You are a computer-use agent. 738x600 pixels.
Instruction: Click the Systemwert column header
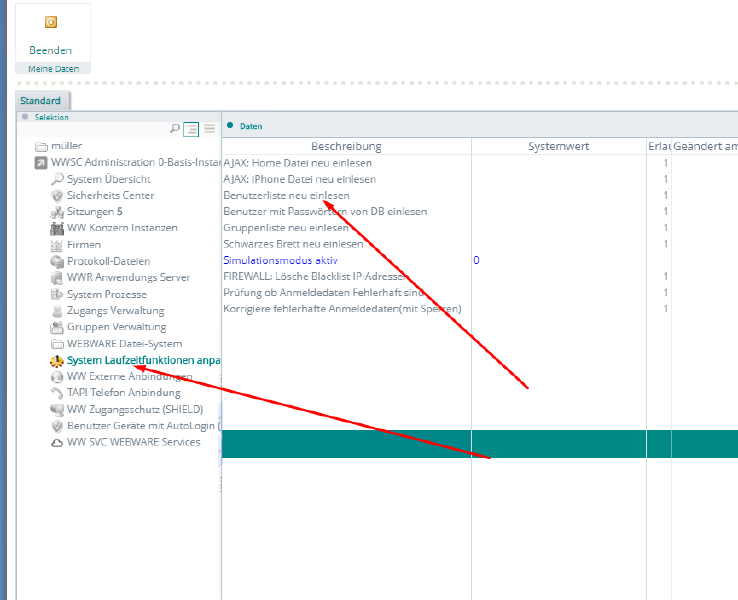pos(558,146)
